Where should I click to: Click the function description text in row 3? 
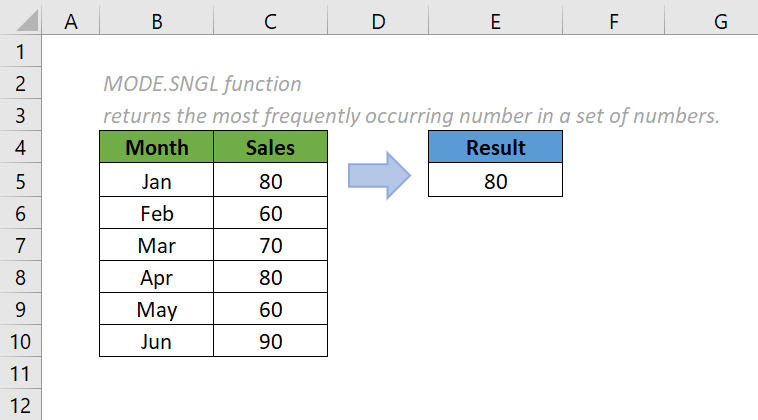point(410,116)
